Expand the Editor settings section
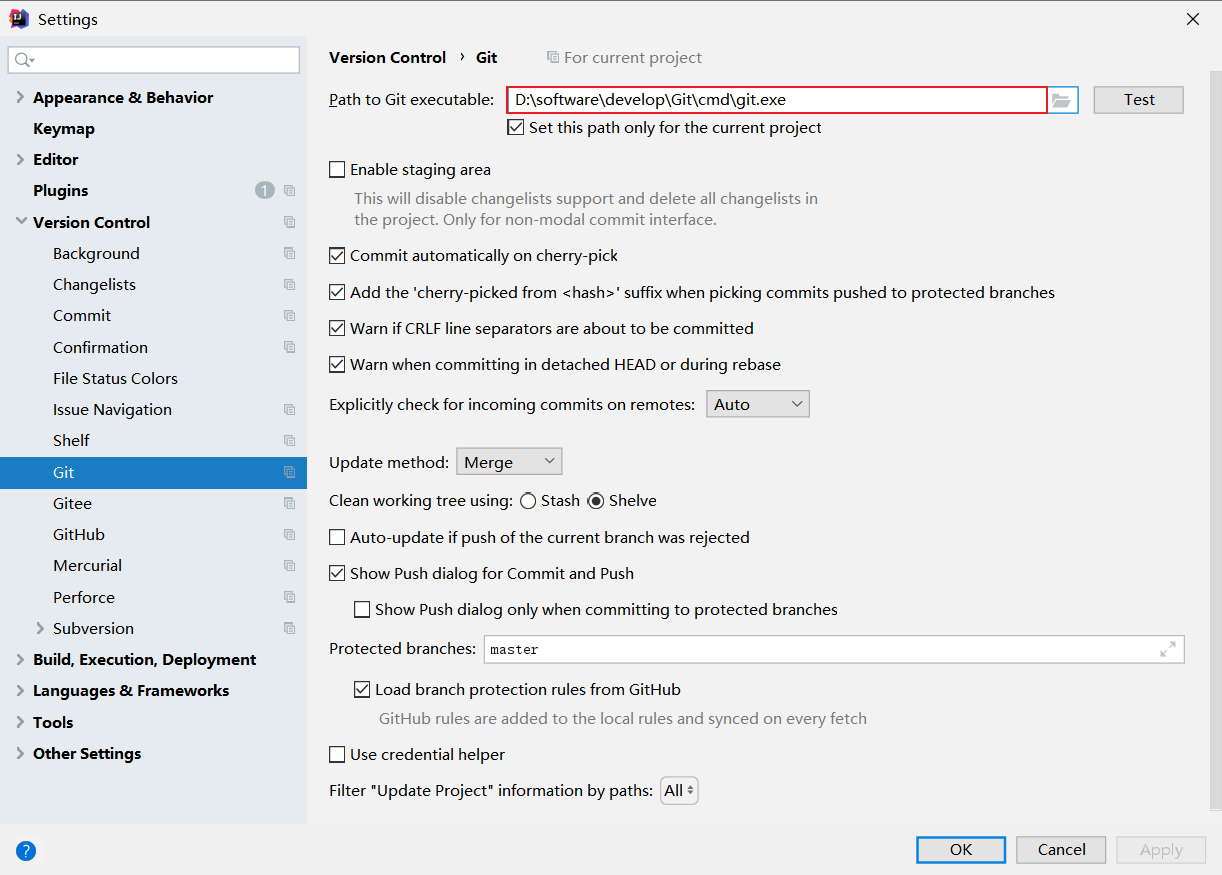The image size is (1222, 875). [x=21, y=160]
